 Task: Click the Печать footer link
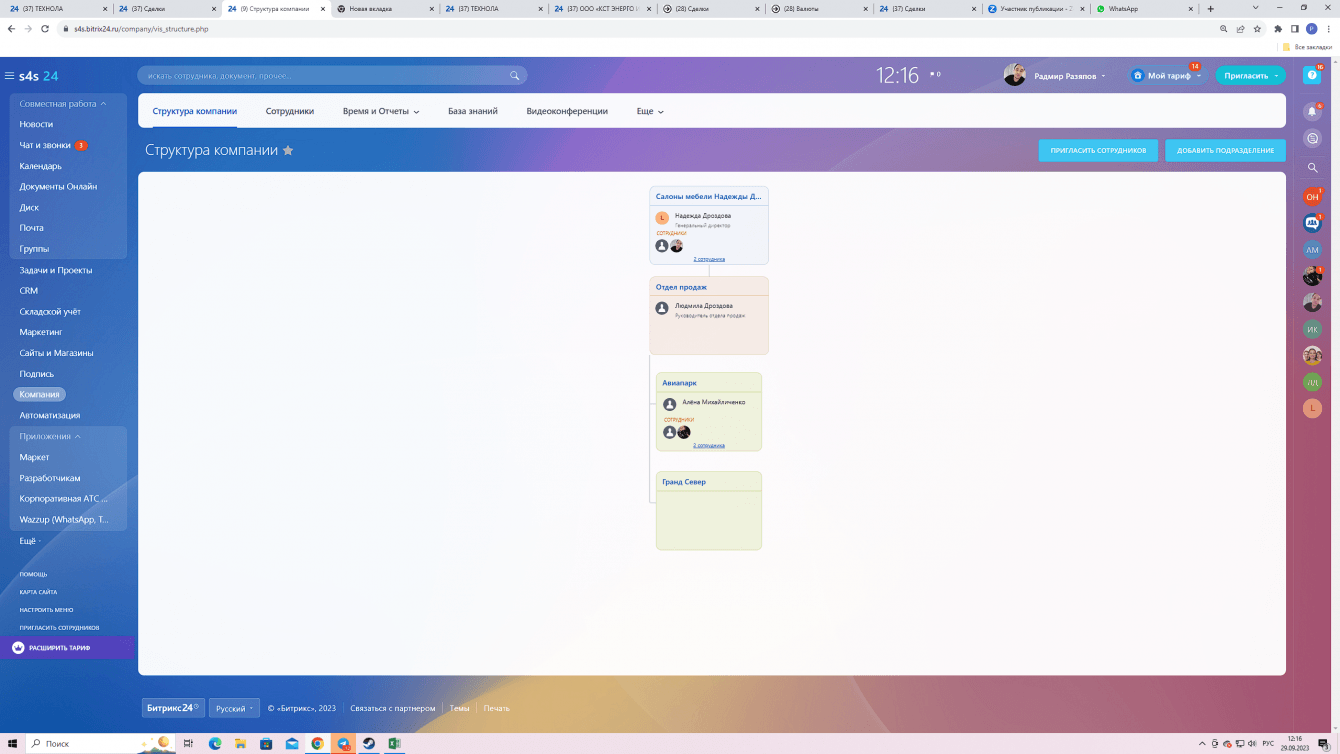[x=496, y=708]
